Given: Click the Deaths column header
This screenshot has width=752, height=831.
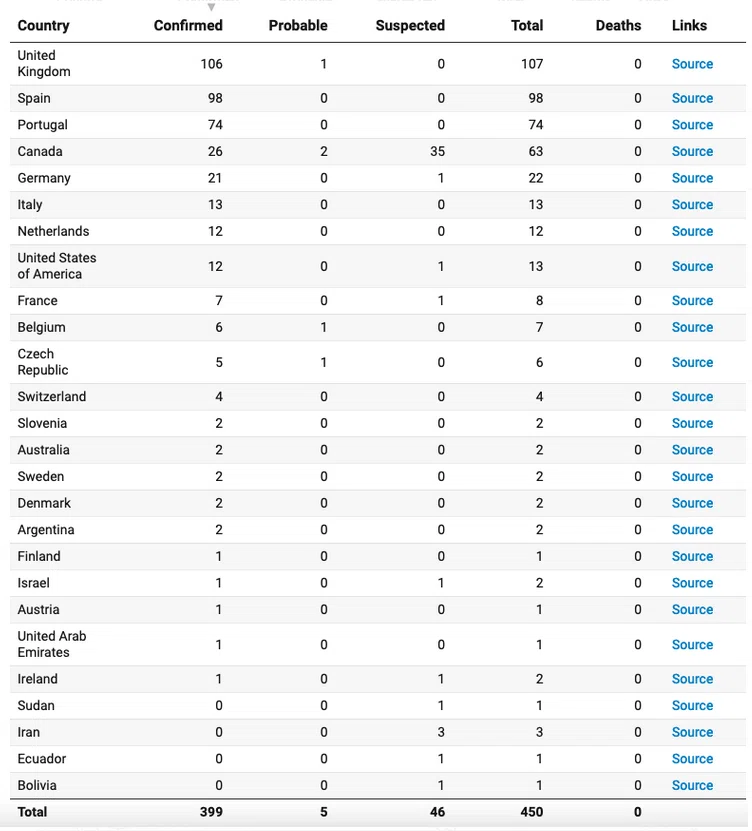Looking at the screenshot, I should click(x=618, y=25).
